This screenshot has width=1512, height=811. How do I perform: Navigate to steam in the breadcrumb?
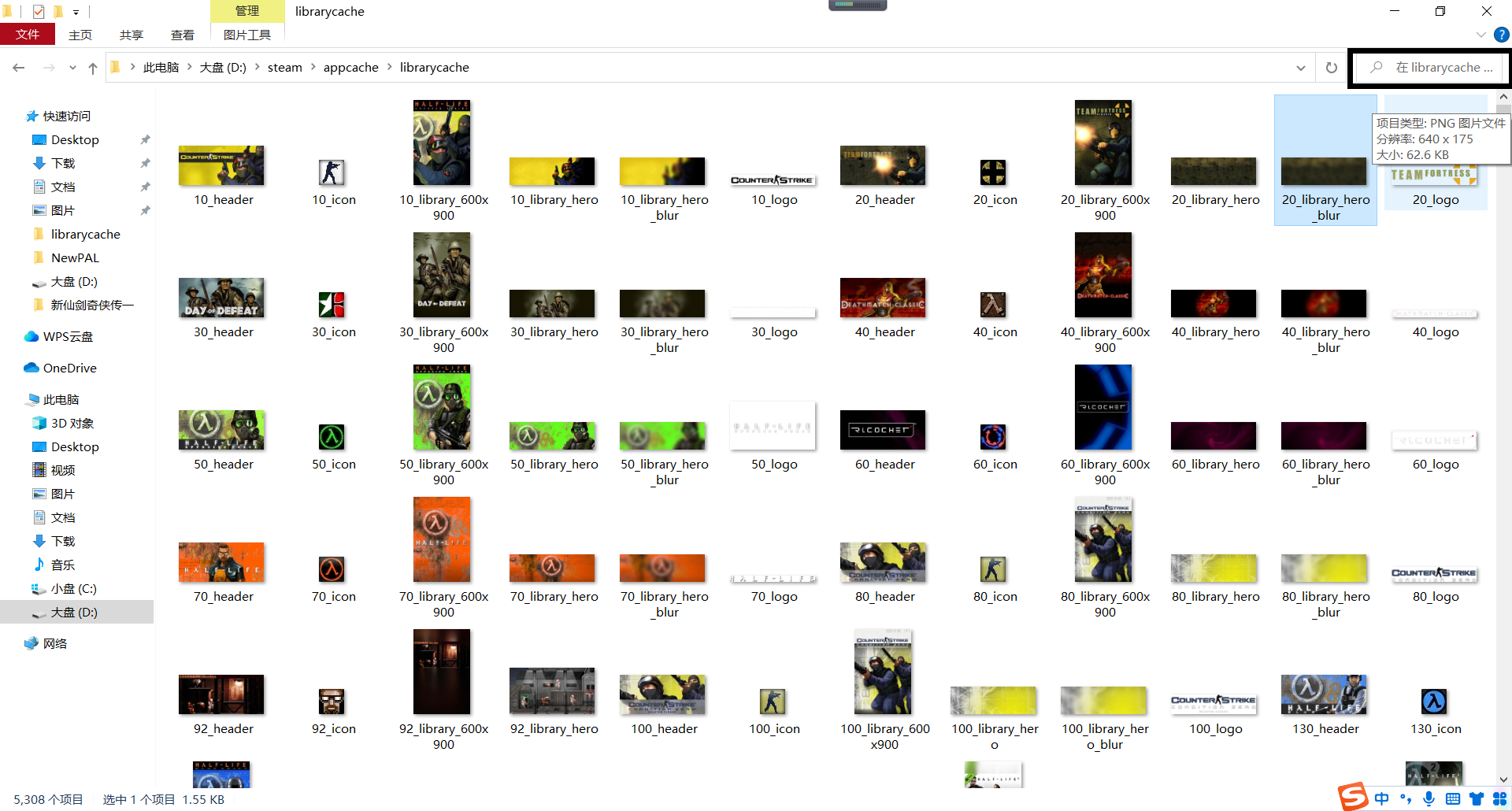point(285,68)
